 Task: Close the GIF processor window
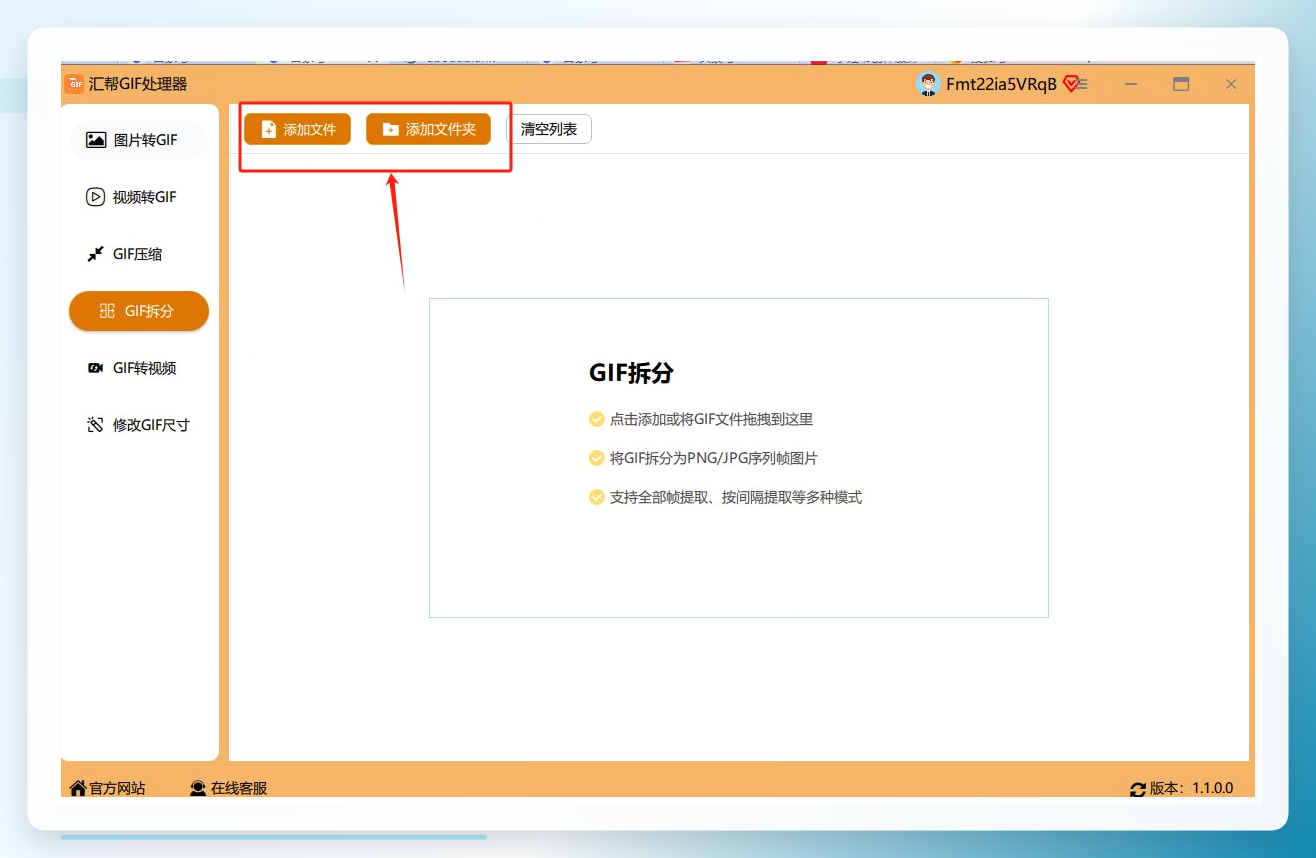point(1231,84)
